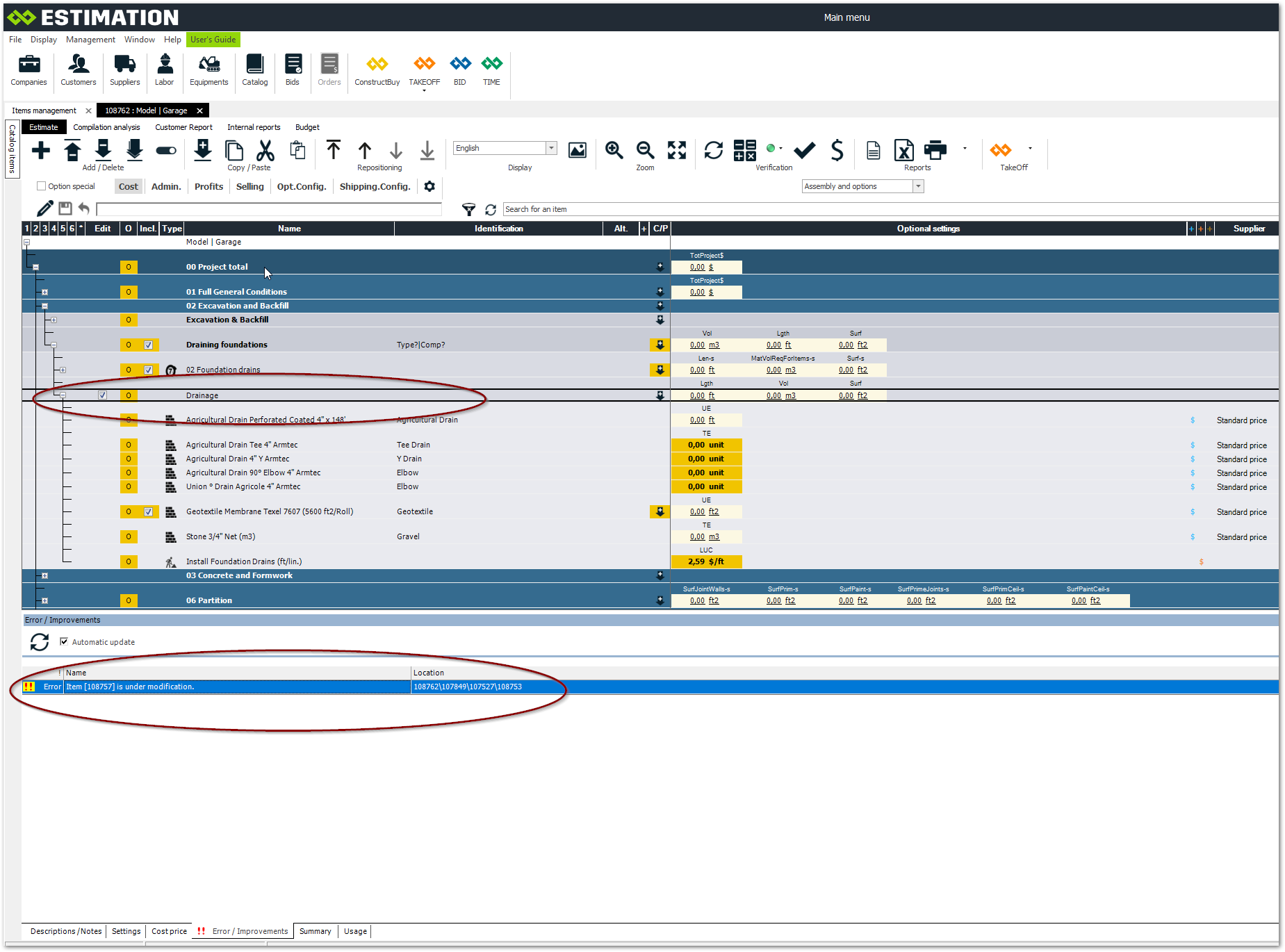Click the filter funnel icon

coord(469,209)
